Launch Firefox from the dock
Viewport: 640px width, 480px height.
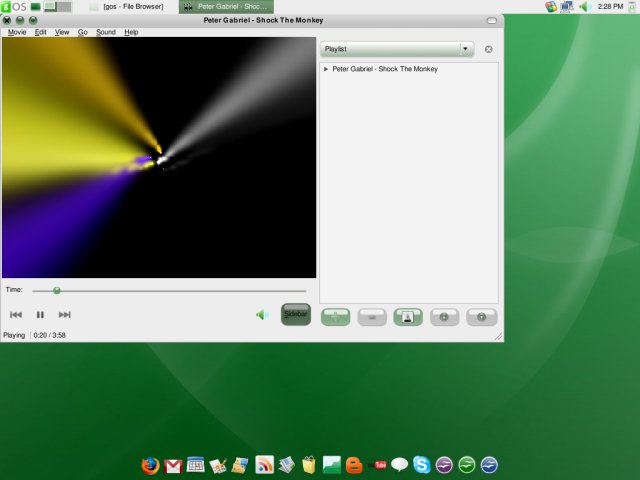pyautogui.click(x=150, y=465)
